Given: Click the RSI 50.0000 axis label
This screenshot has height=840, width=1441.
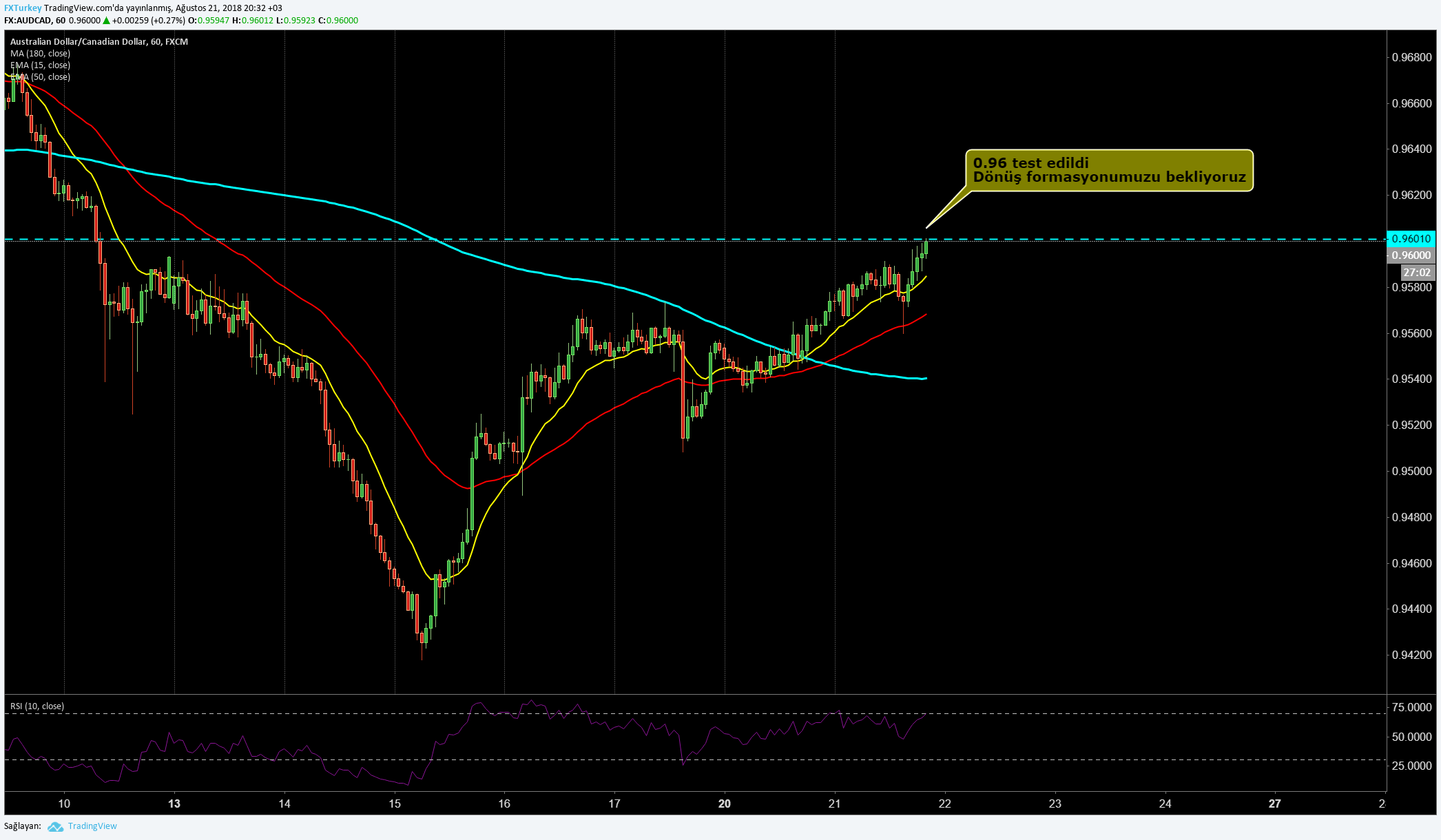Looking at the screenshot, I should click(x=1411, y=737).
